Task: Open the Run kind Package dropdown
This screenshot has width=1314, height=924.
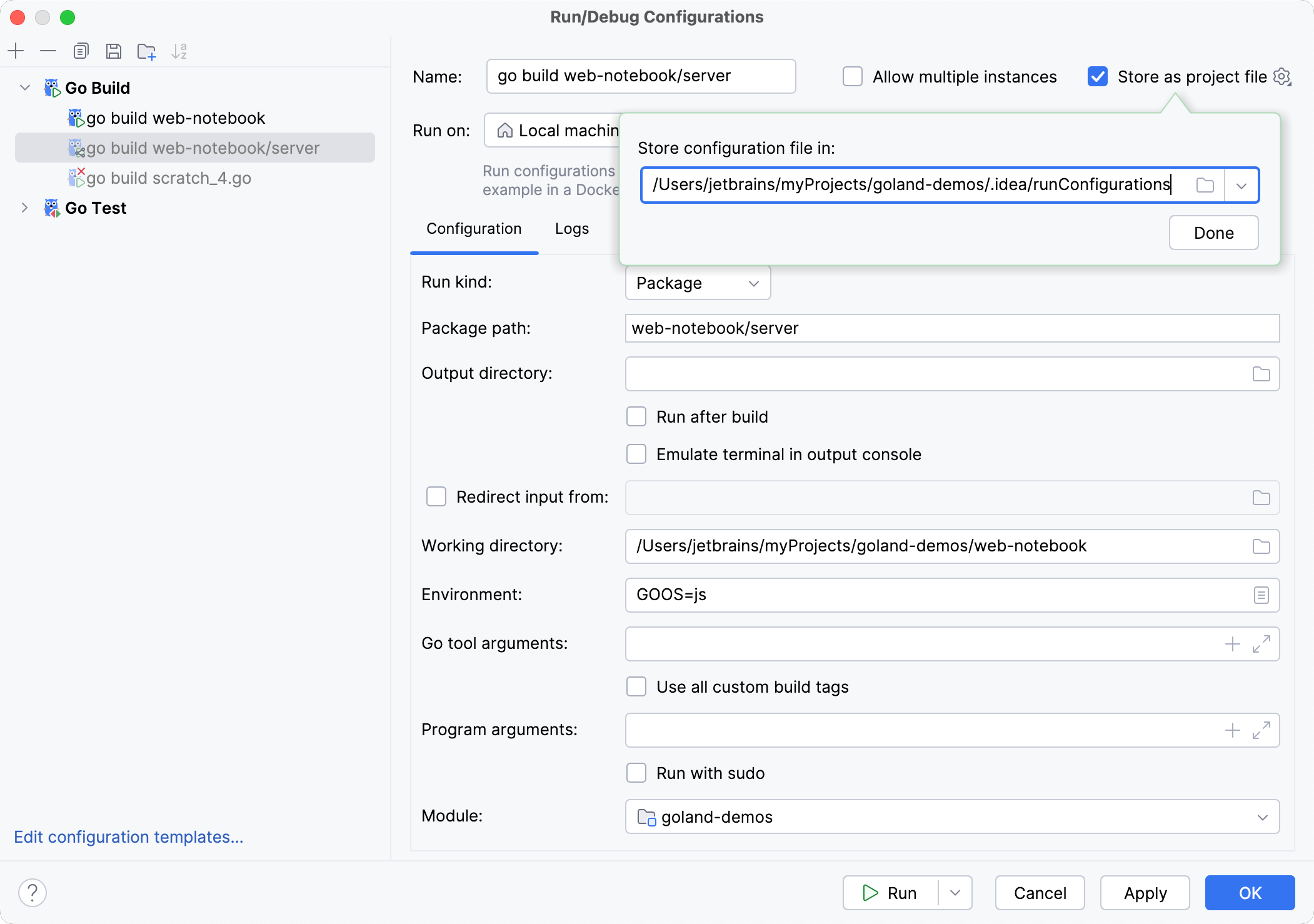Action: 698,283
